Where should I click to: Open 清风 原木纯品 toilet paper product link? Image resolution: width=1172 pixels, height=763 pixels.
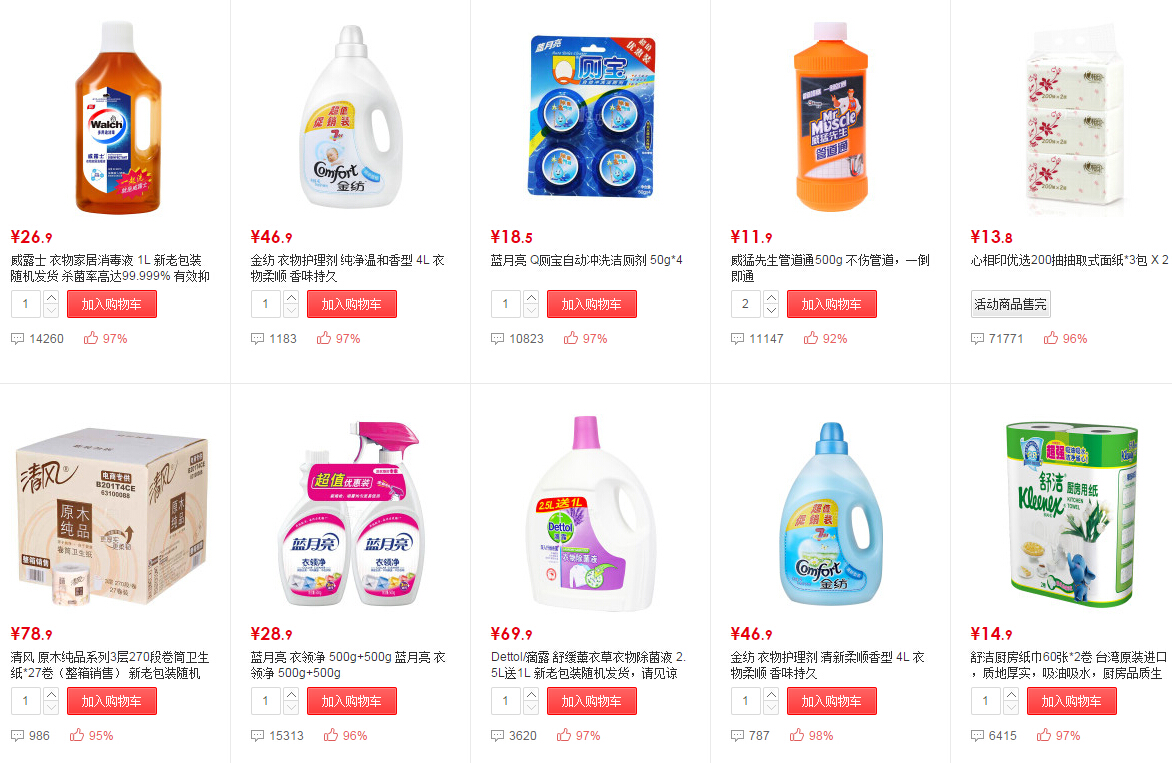pos(110,665)
